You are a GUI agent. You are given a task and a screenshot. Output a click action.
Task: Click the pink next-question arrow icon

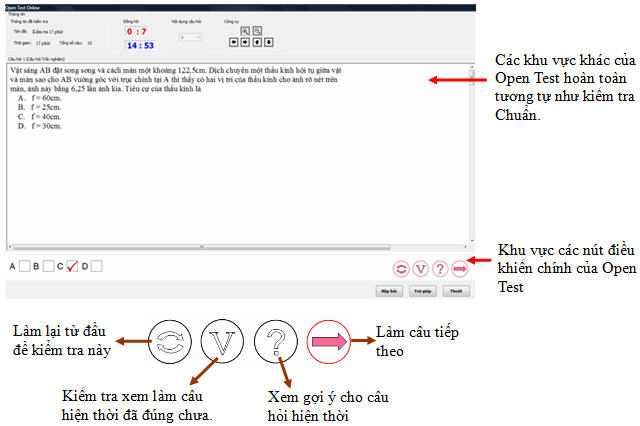click(460, 269)
